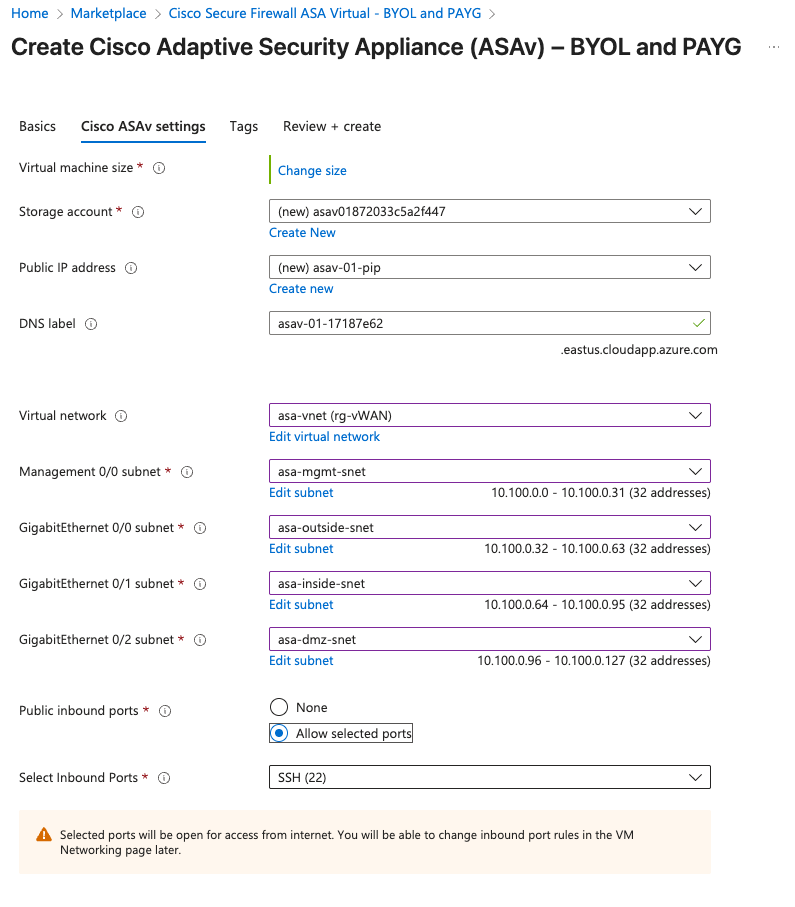795x907 pixels.
Task: Go to Review + create tab
Action: [x=332, y=127]
